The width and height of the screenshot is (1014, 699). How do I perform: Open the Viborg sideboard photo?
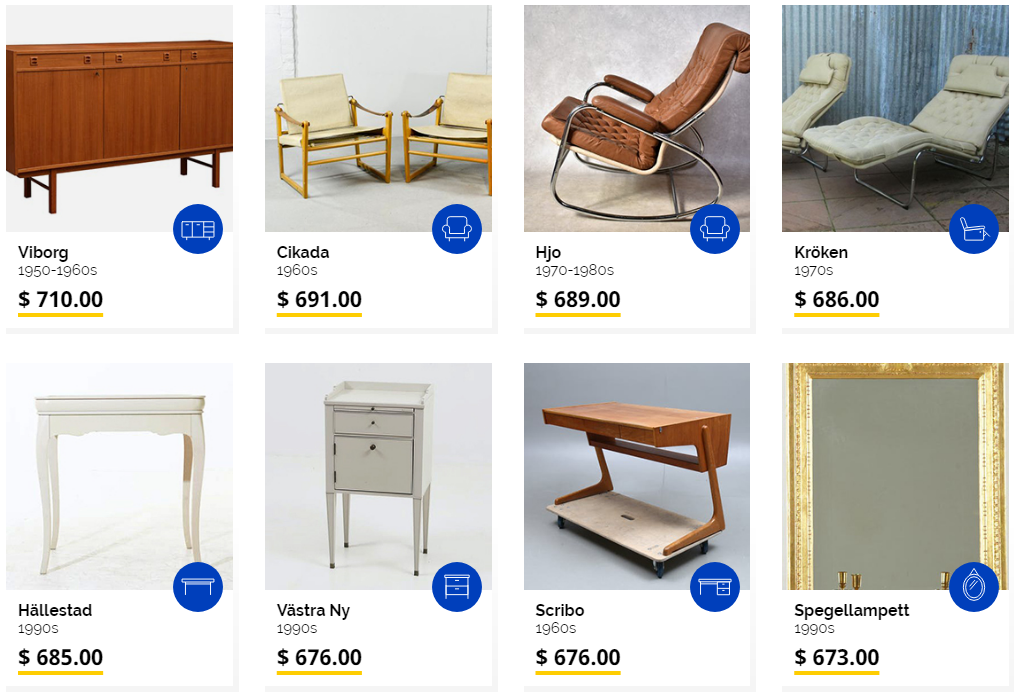pos(120,118)
